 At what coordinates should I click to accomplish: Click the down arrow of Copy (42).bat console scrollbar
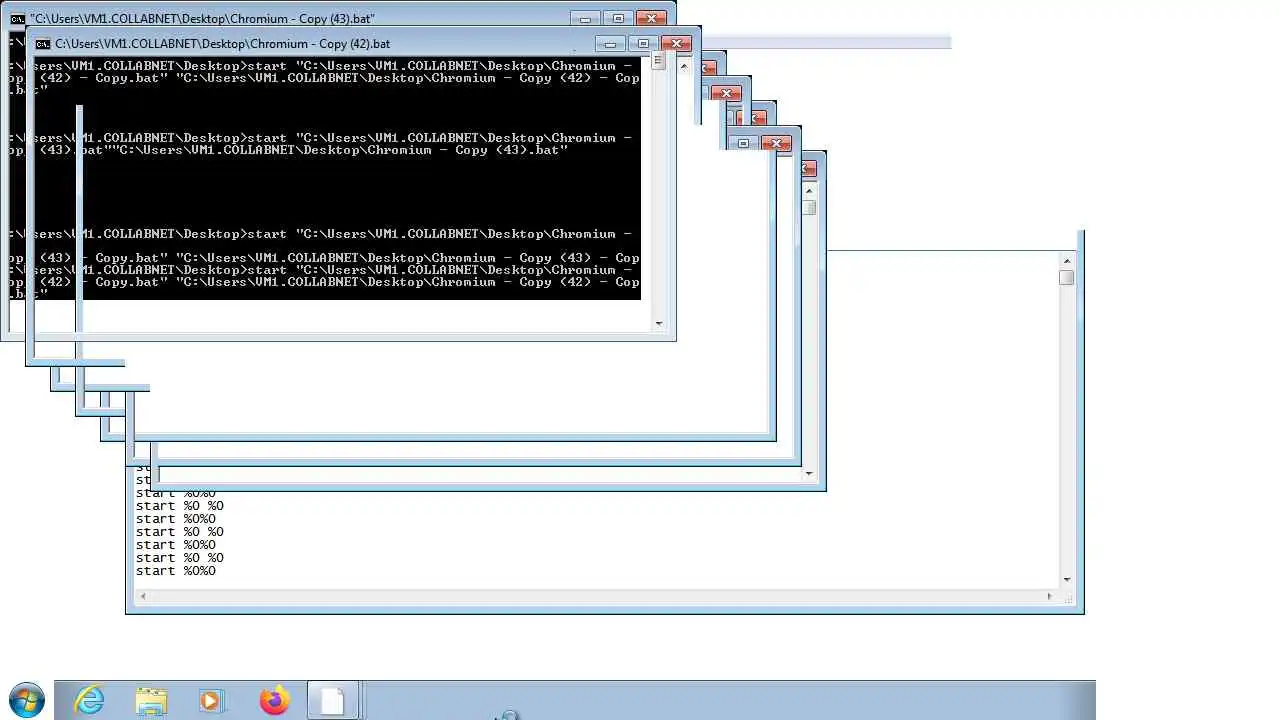click(658, 323)
